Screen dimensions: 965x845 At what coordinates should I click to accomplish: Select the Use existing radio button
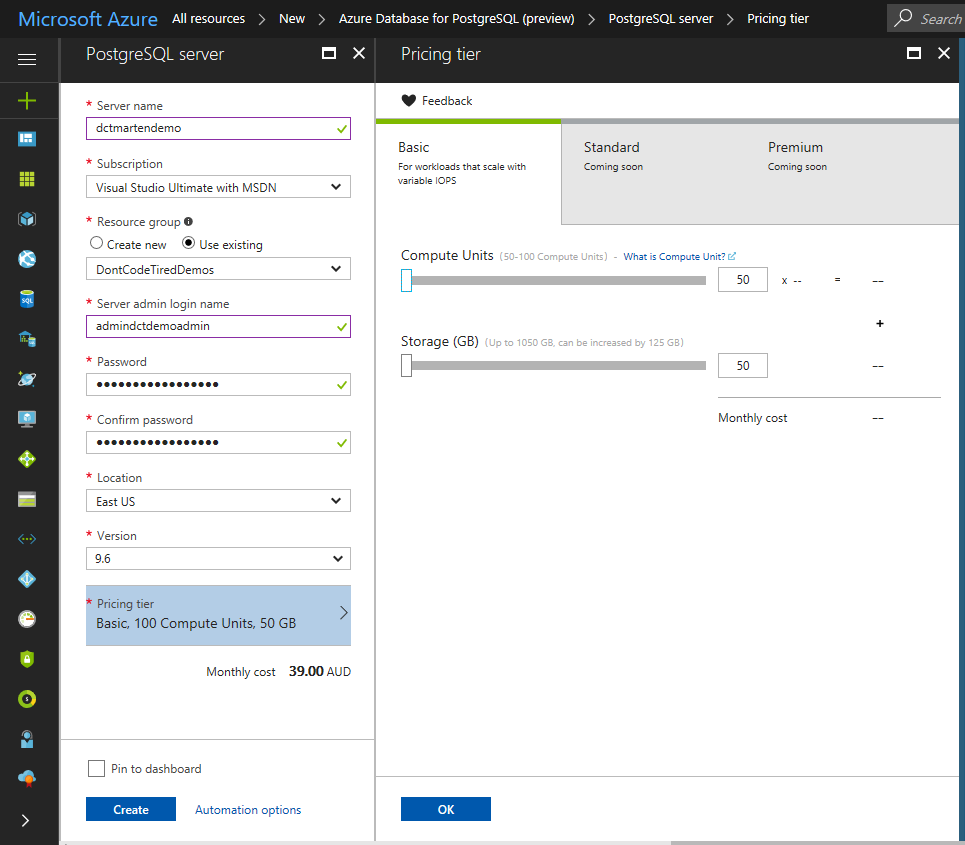click(x=186, y=243)
